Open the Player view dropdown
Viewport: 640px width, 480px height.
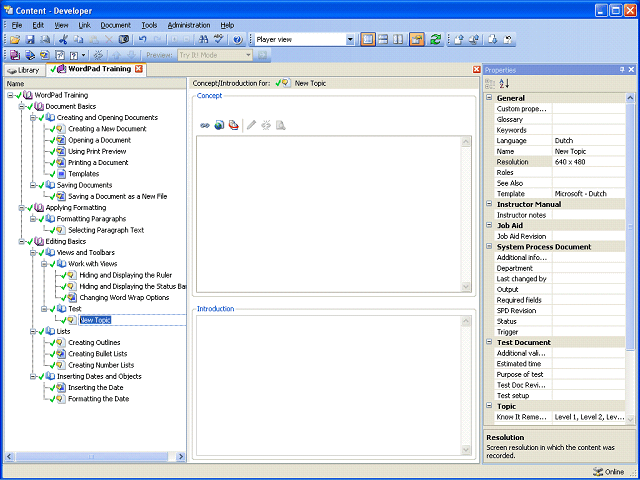click(x=350, y=40)
